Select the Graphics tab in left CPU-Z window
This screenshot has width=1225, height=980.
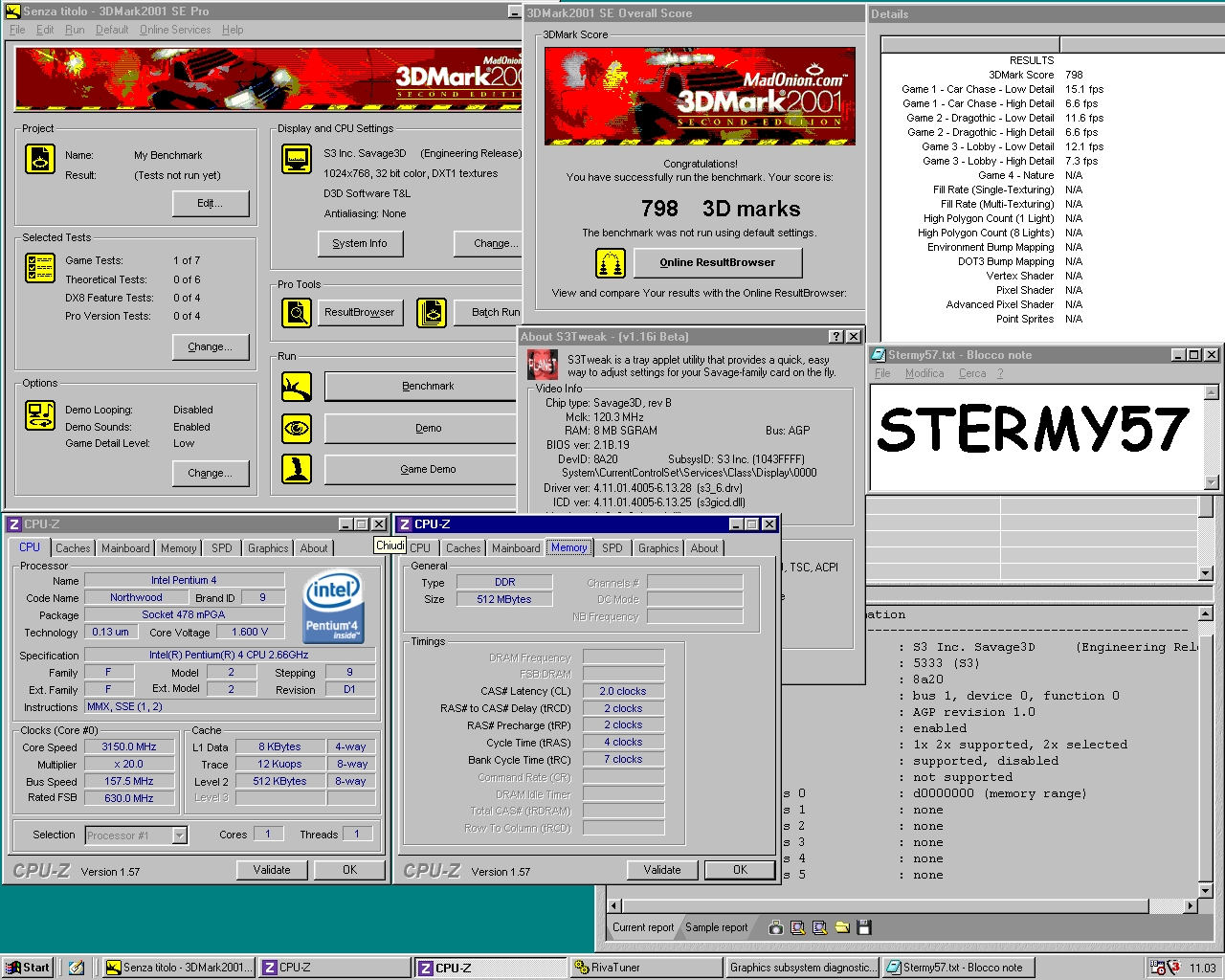coord(268,548)
